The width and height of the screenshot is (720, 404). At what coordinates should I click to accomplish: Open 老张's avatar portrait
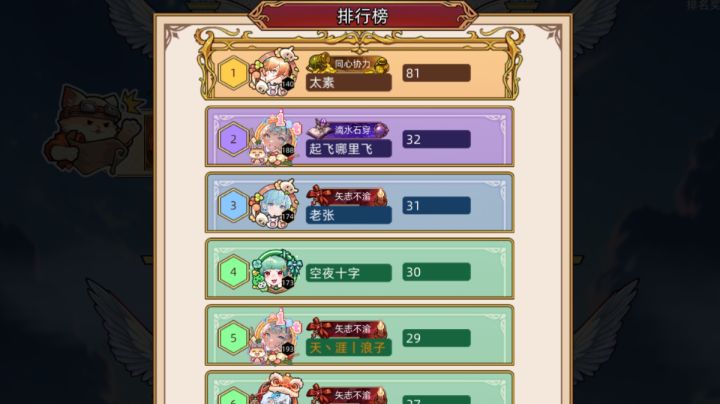click(274, 204)
